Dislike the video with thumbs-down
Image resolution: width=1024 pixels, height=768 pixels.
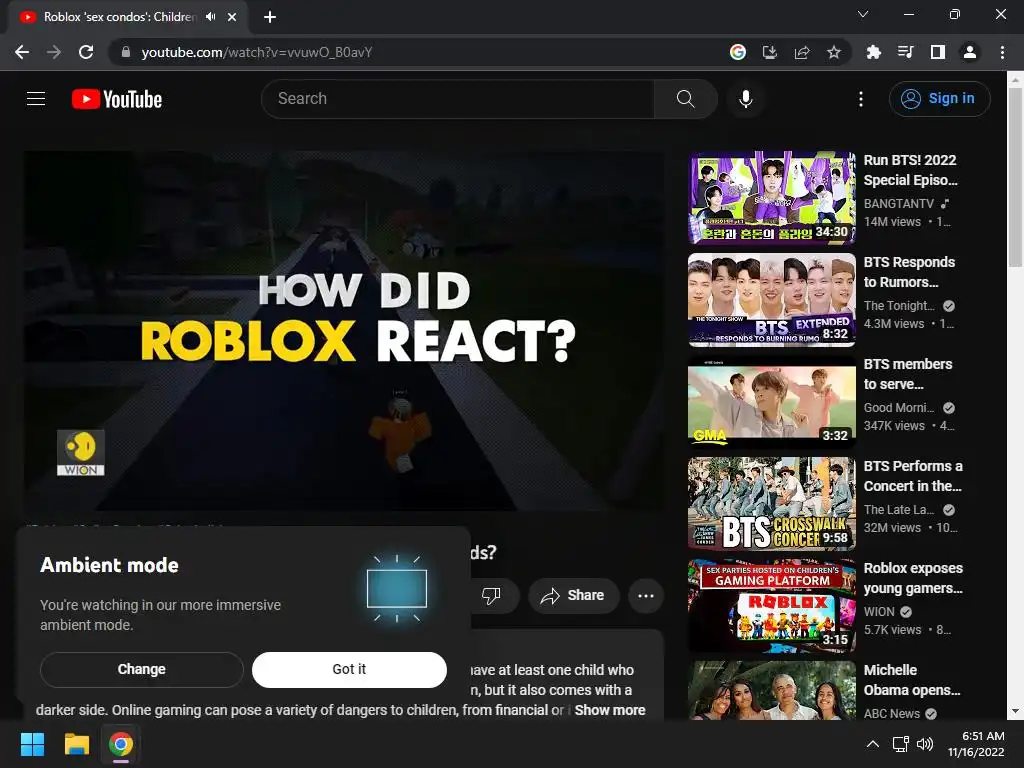(x=491, y=595)
